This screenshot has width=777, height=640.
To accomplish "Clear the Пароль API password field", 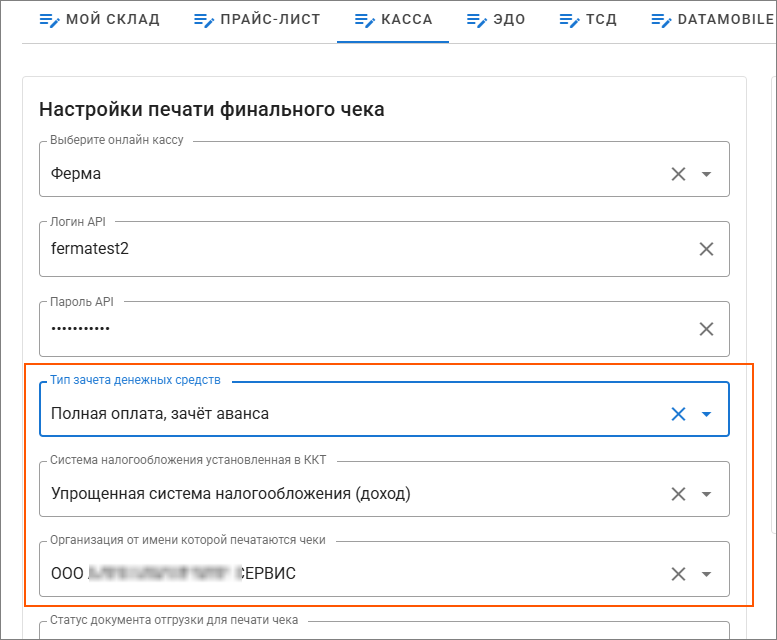I will click(706, 329).
